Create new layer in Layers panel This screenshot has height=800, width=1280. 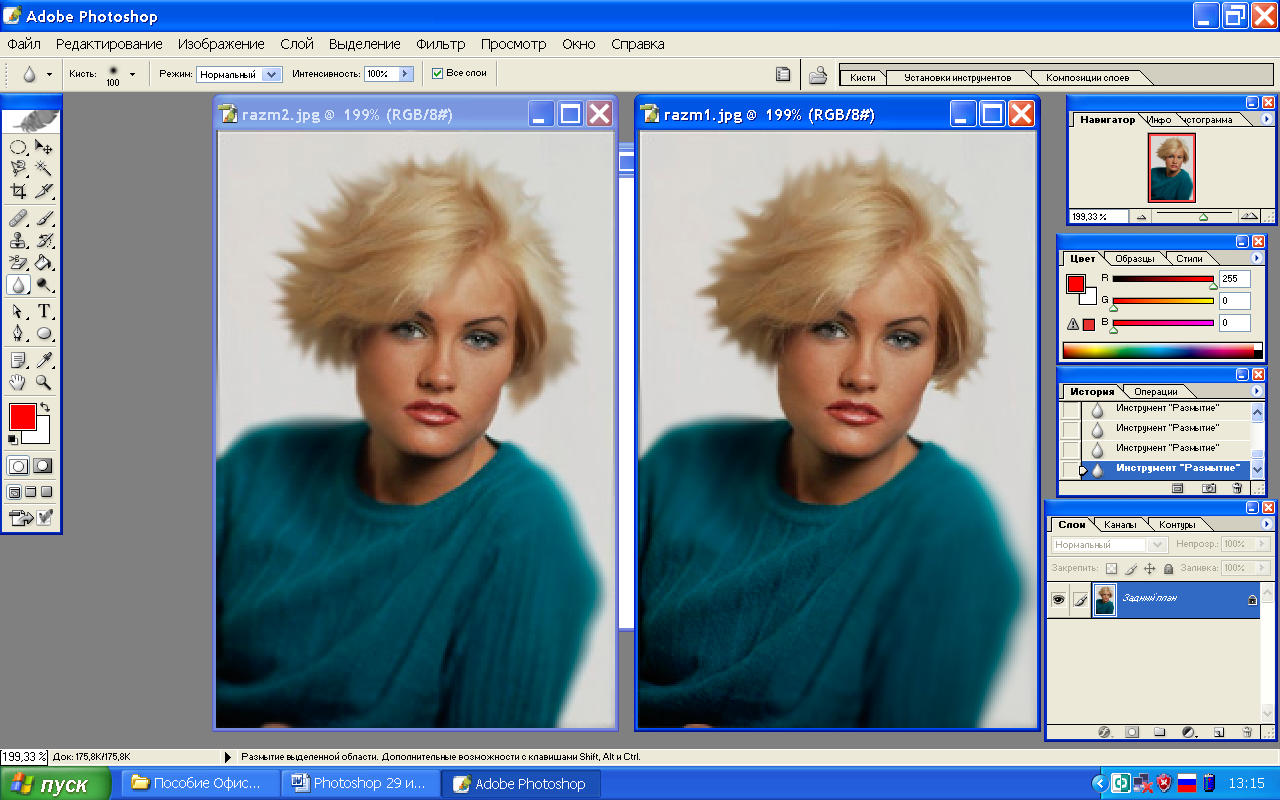tap(1219, 732)
